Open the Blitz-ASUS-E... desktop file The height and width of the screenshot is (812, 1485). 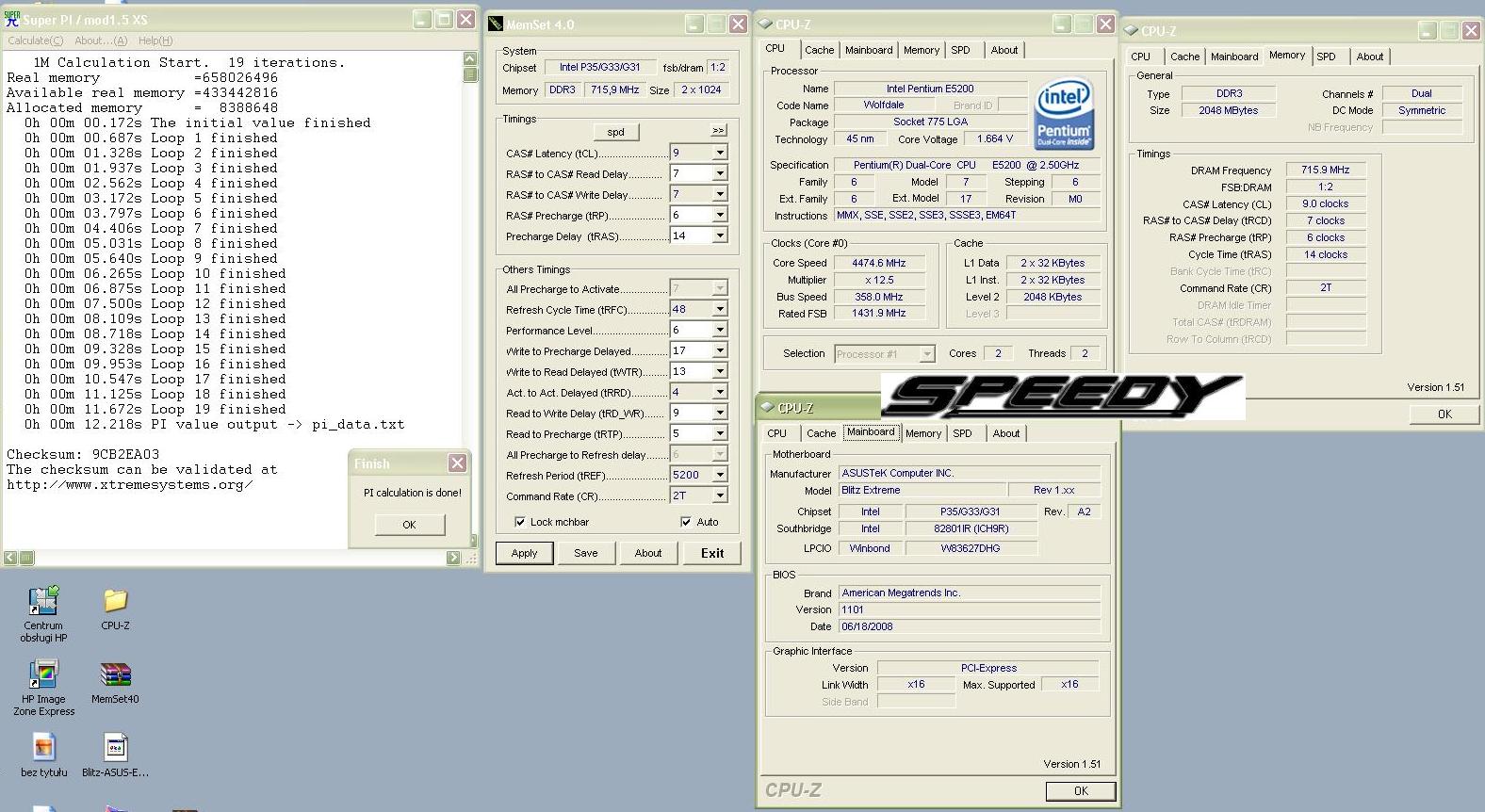(115, 756)
